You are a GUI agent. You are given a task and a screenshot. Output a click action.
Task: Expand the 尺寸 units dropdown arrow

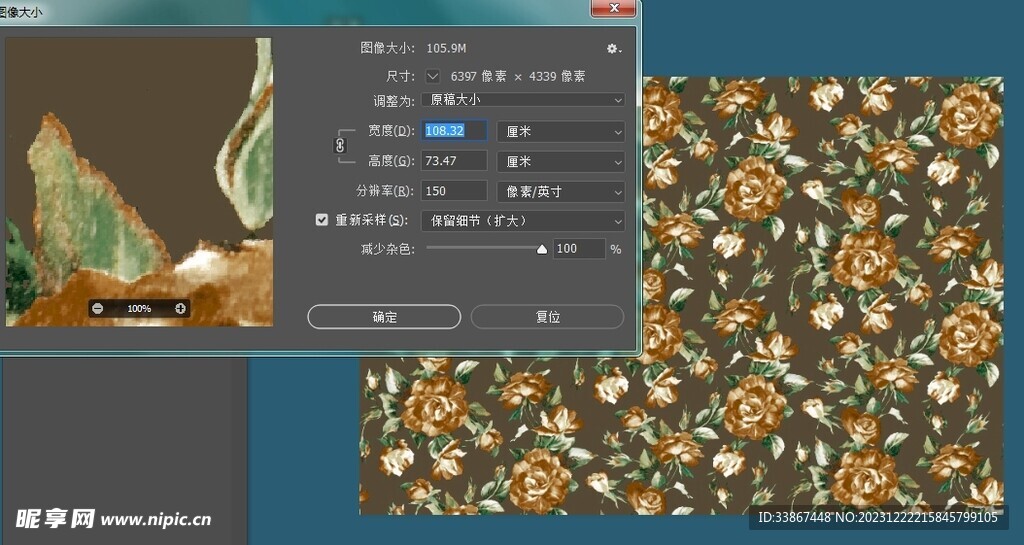[x=432, y=76]
